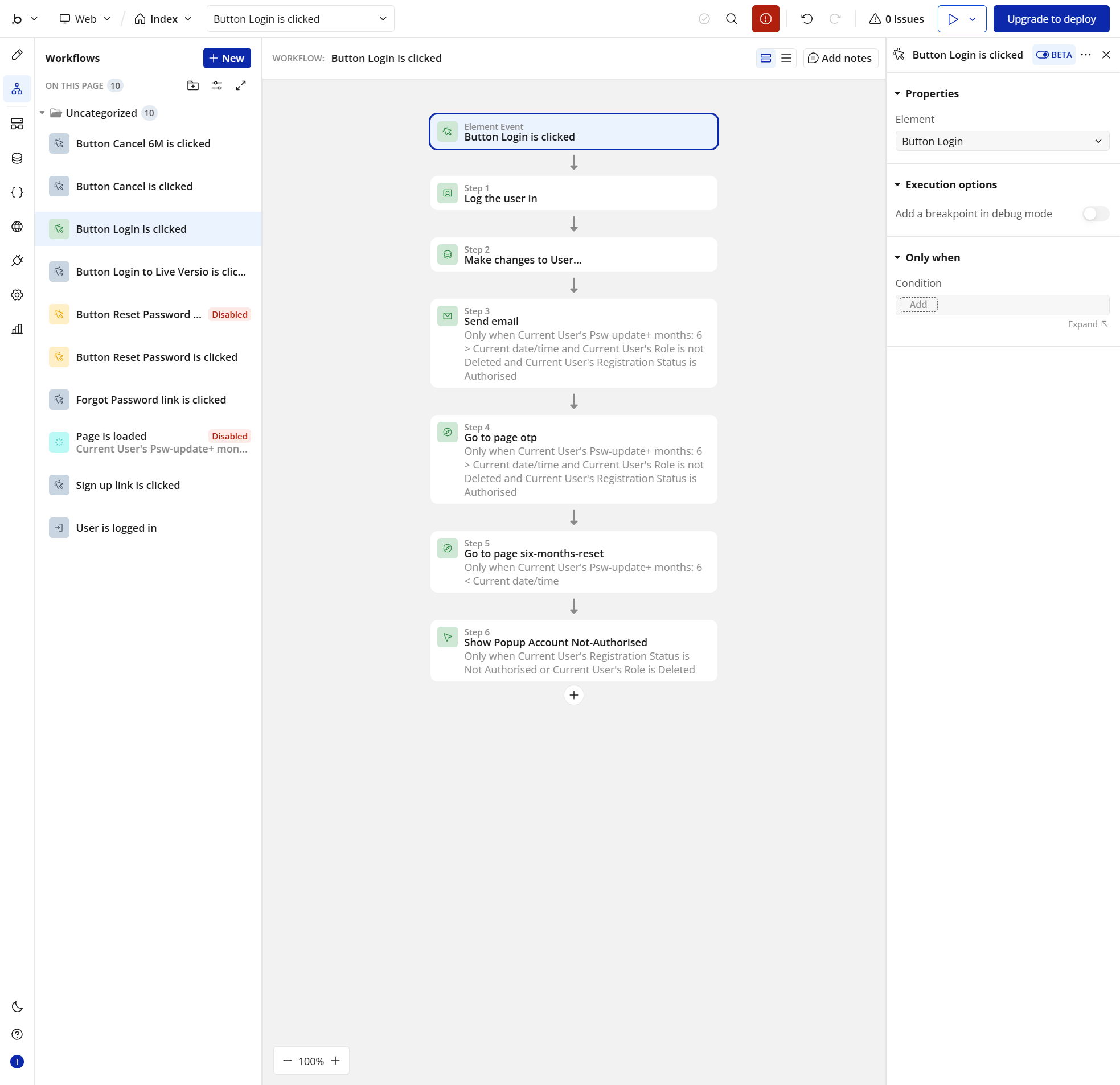Open the Settings gear icon in sidebar
The height and width of the screenshot is (1085, 1120).
point(17,295)
